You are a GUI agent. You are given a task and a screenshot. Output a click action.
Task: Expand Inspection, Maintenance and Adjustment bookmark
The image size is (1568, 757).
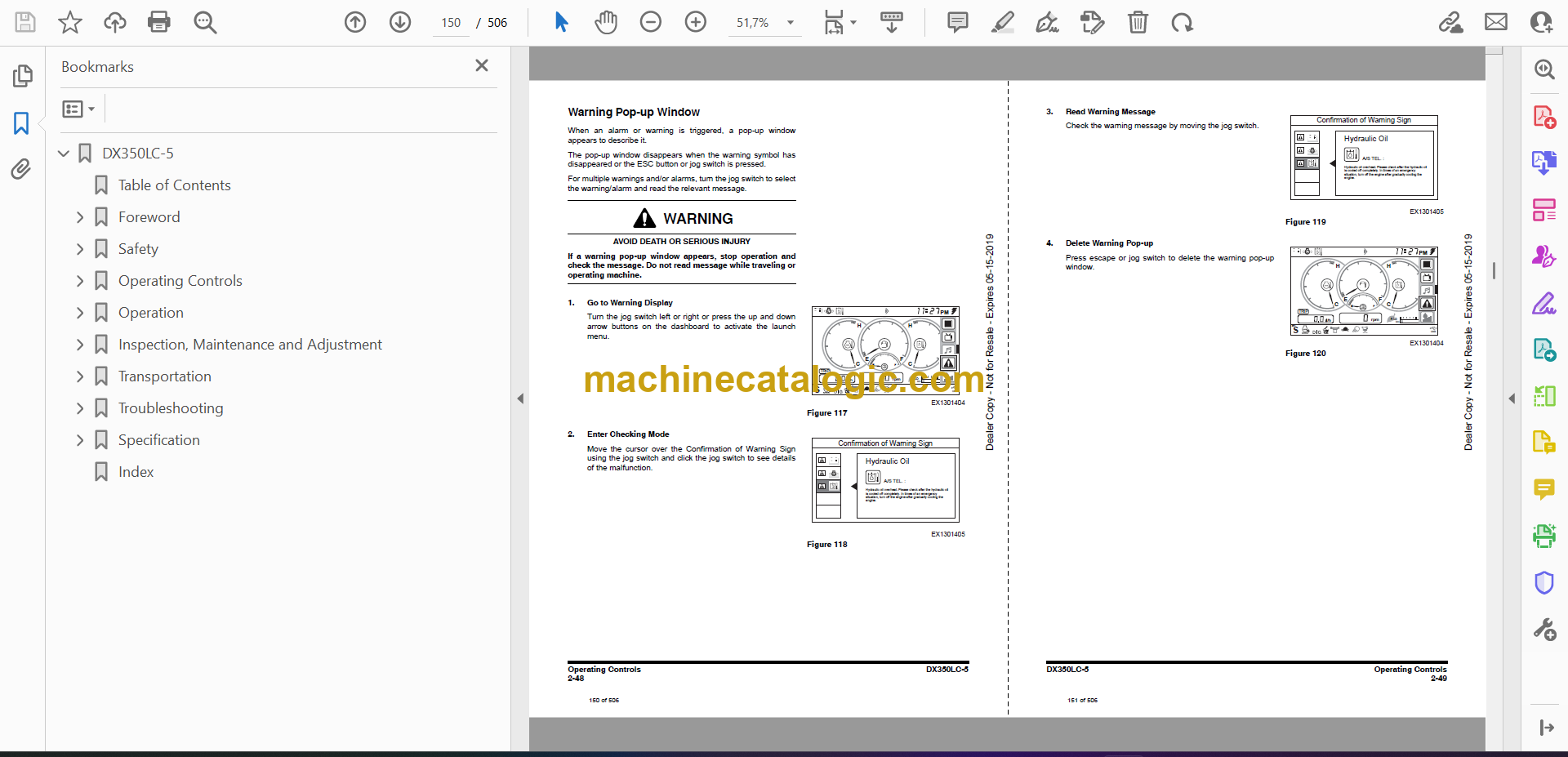pyautogui.click(x=80, y=345)
